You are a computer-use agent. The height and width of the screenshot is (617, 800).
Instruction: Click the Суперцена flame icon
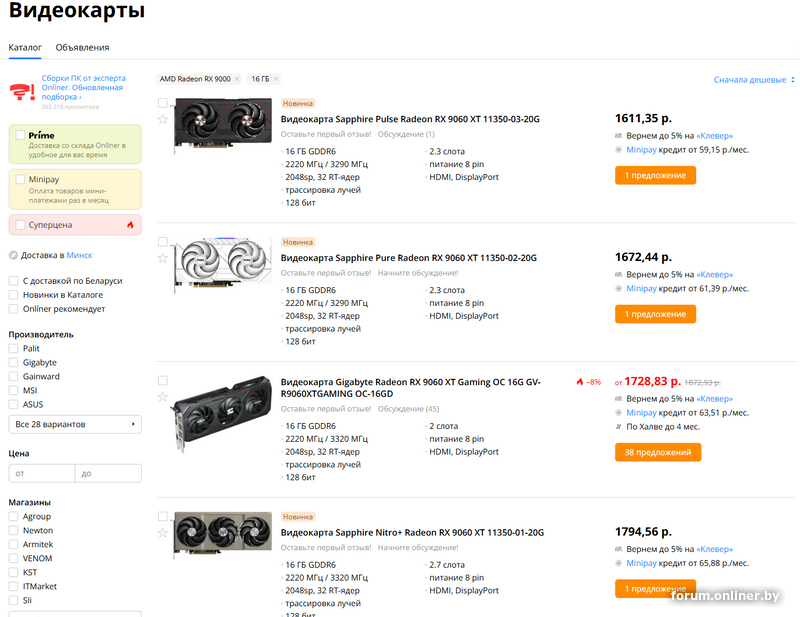click(130, 225)
